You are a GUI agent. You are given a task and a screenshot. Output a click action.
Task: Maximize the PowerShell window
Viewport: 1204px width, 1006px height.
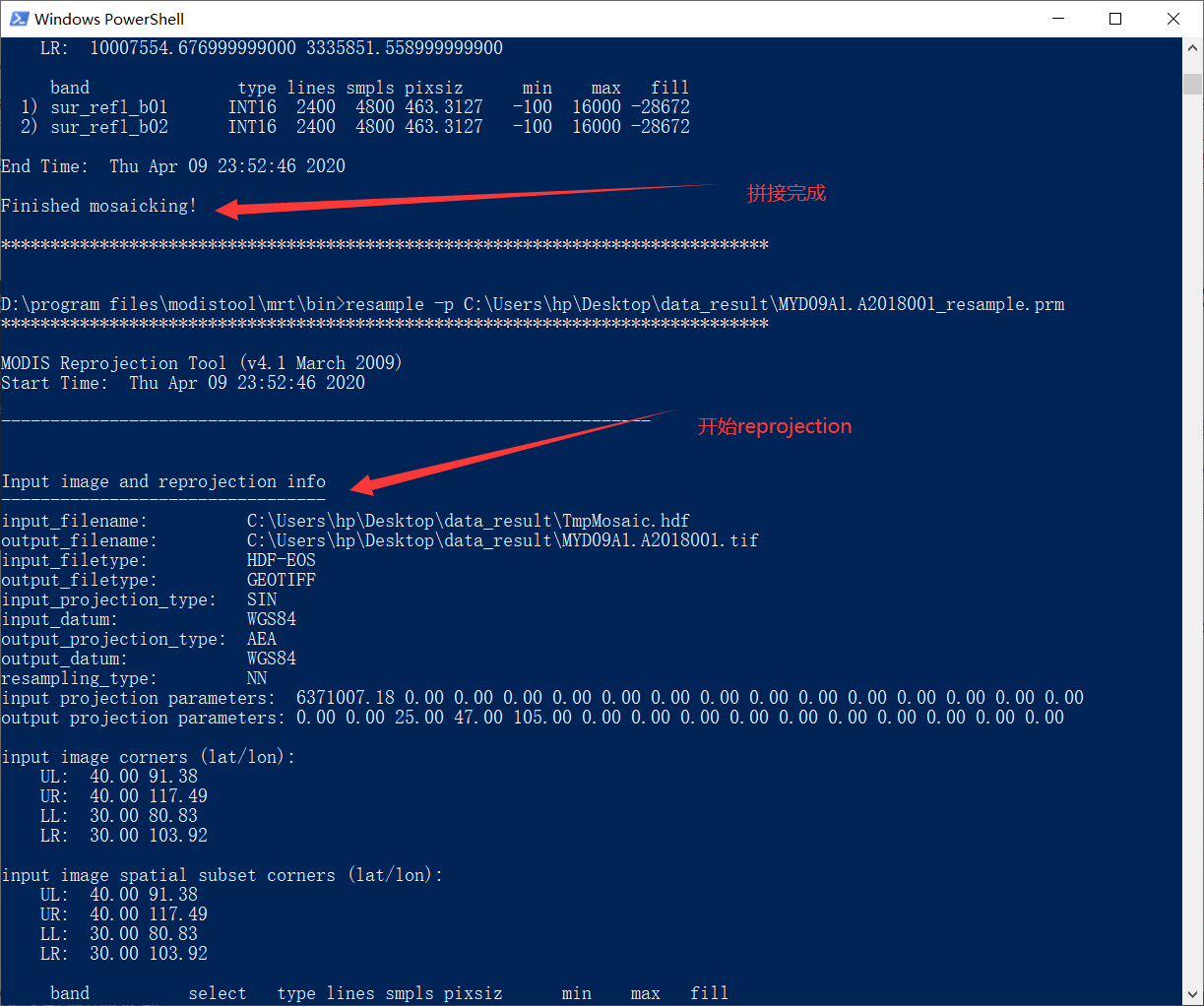coord(1115,18)
